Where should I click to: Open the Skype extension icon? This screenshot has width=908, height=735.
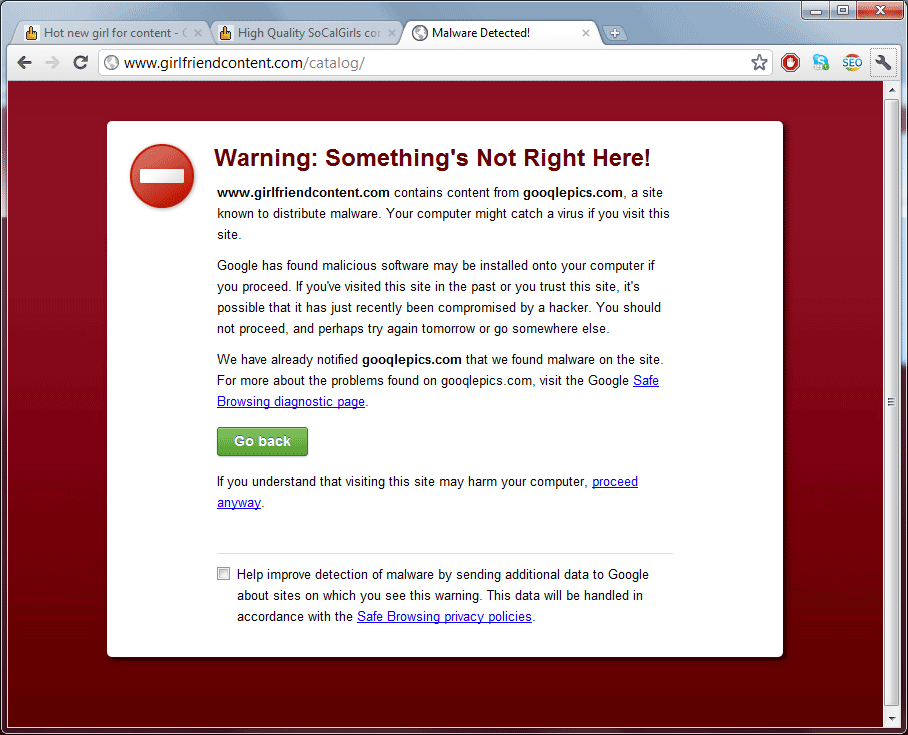821,63
